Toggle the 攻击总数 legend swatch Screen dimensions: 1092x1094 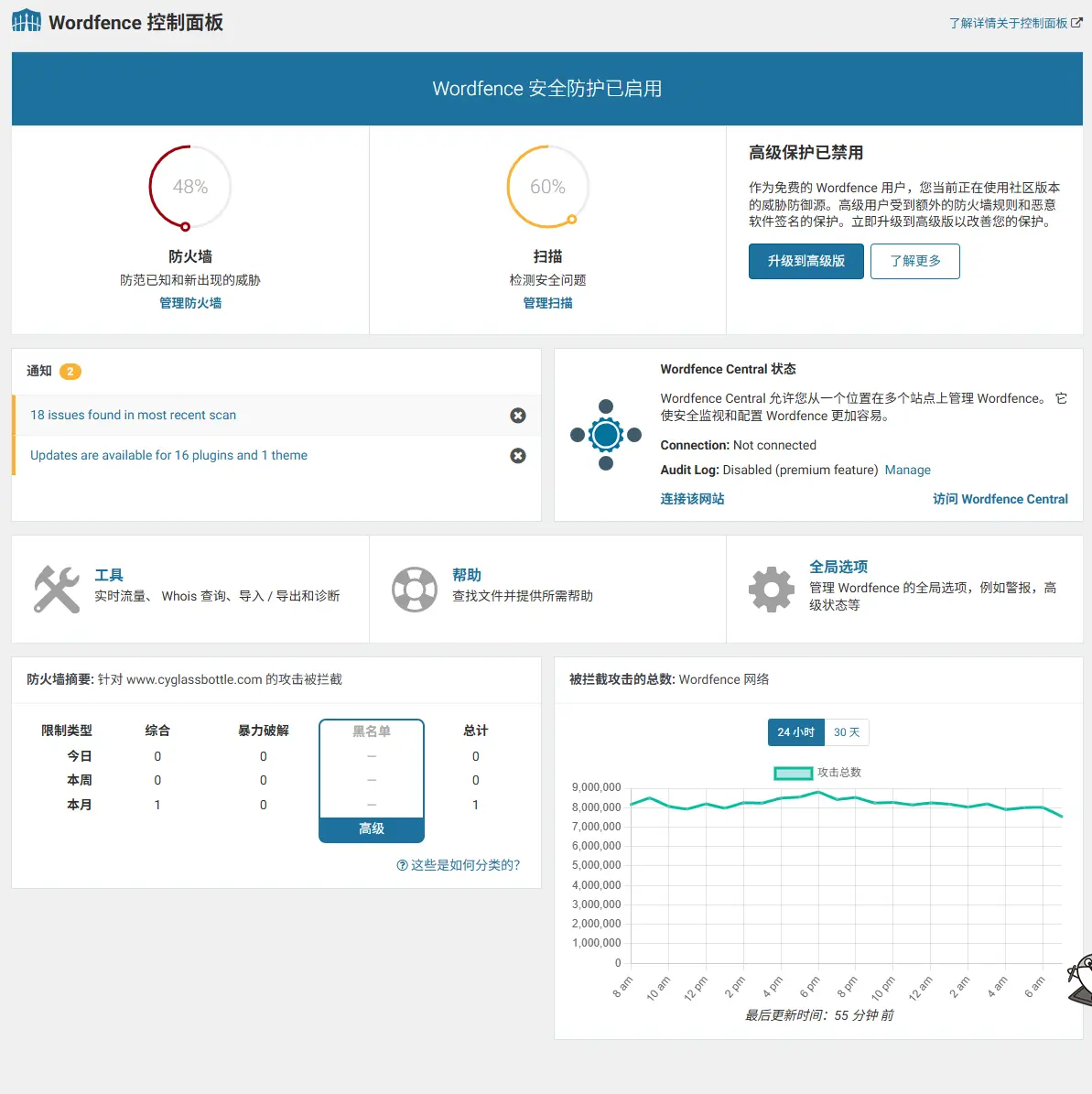pos(793,773)
